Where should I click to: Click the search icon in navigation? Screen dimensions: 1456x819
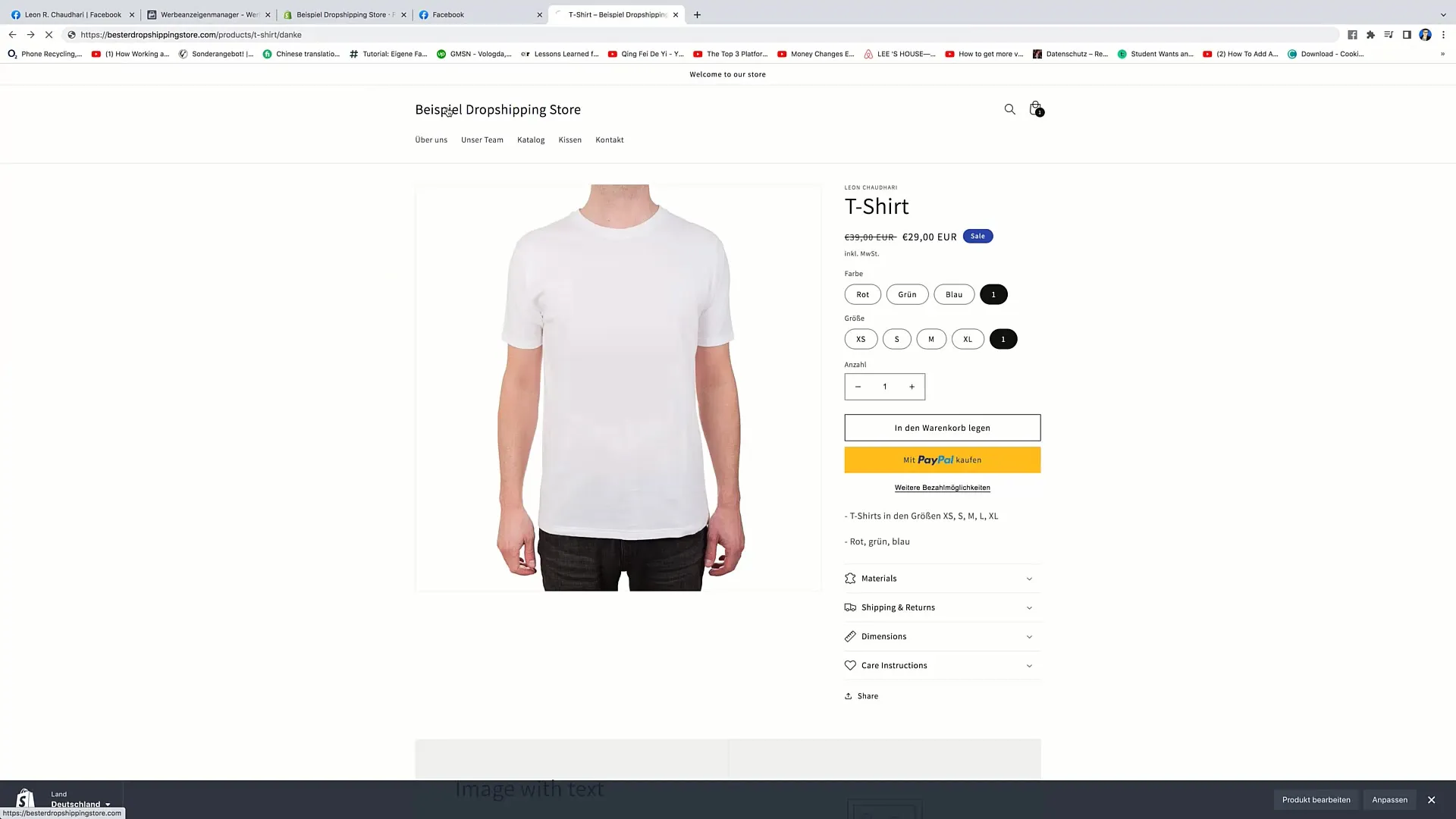pyautogui.click(x=1010, y=108)
